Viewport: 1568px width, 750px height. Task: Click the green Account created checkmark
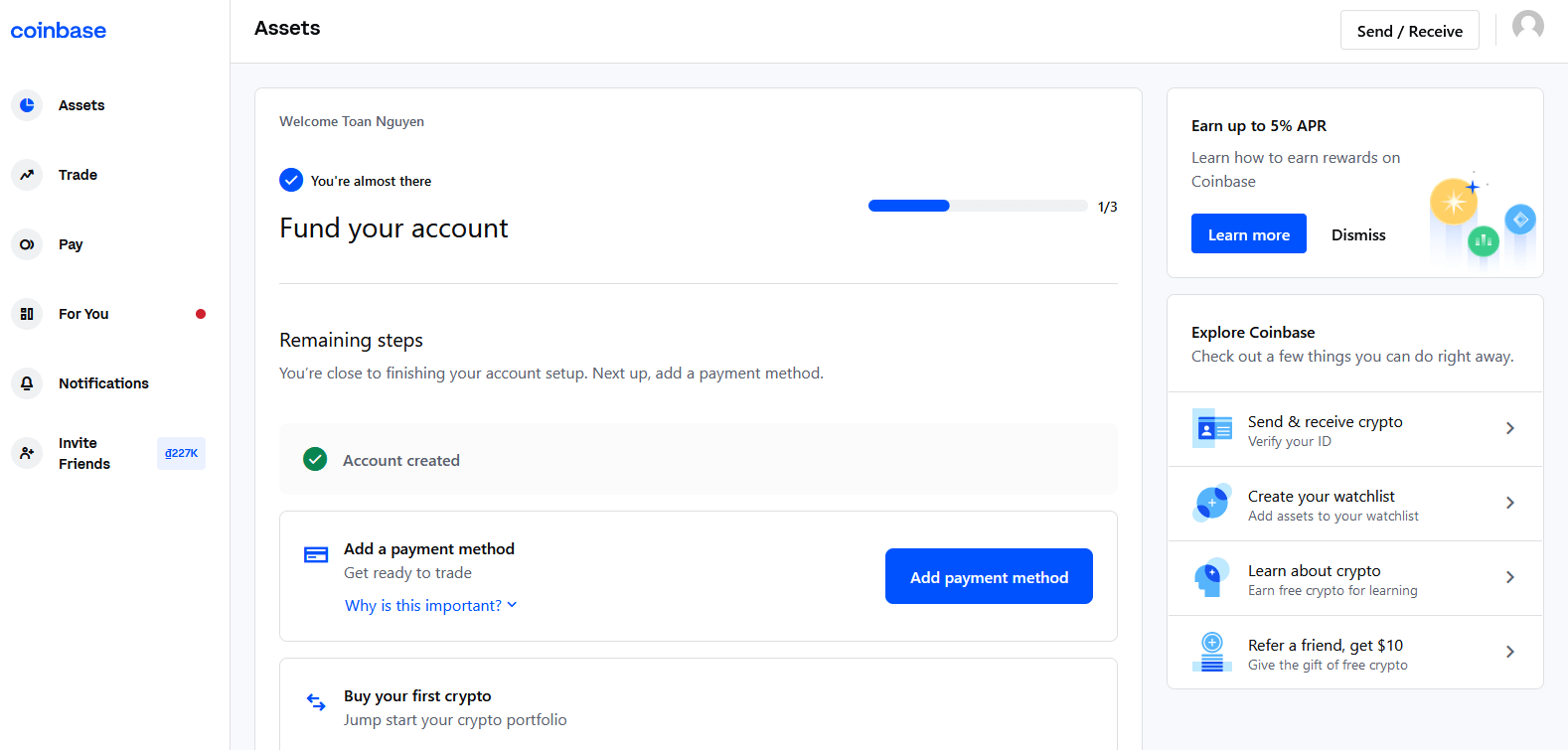click(315, 459)
